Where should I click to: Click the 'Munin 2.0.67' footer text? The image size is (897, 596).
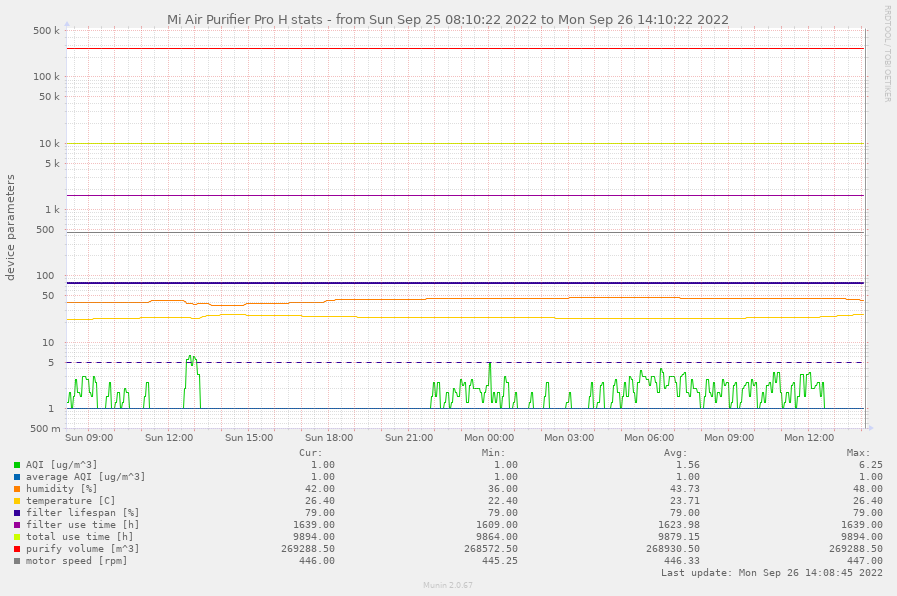(448, 585)
